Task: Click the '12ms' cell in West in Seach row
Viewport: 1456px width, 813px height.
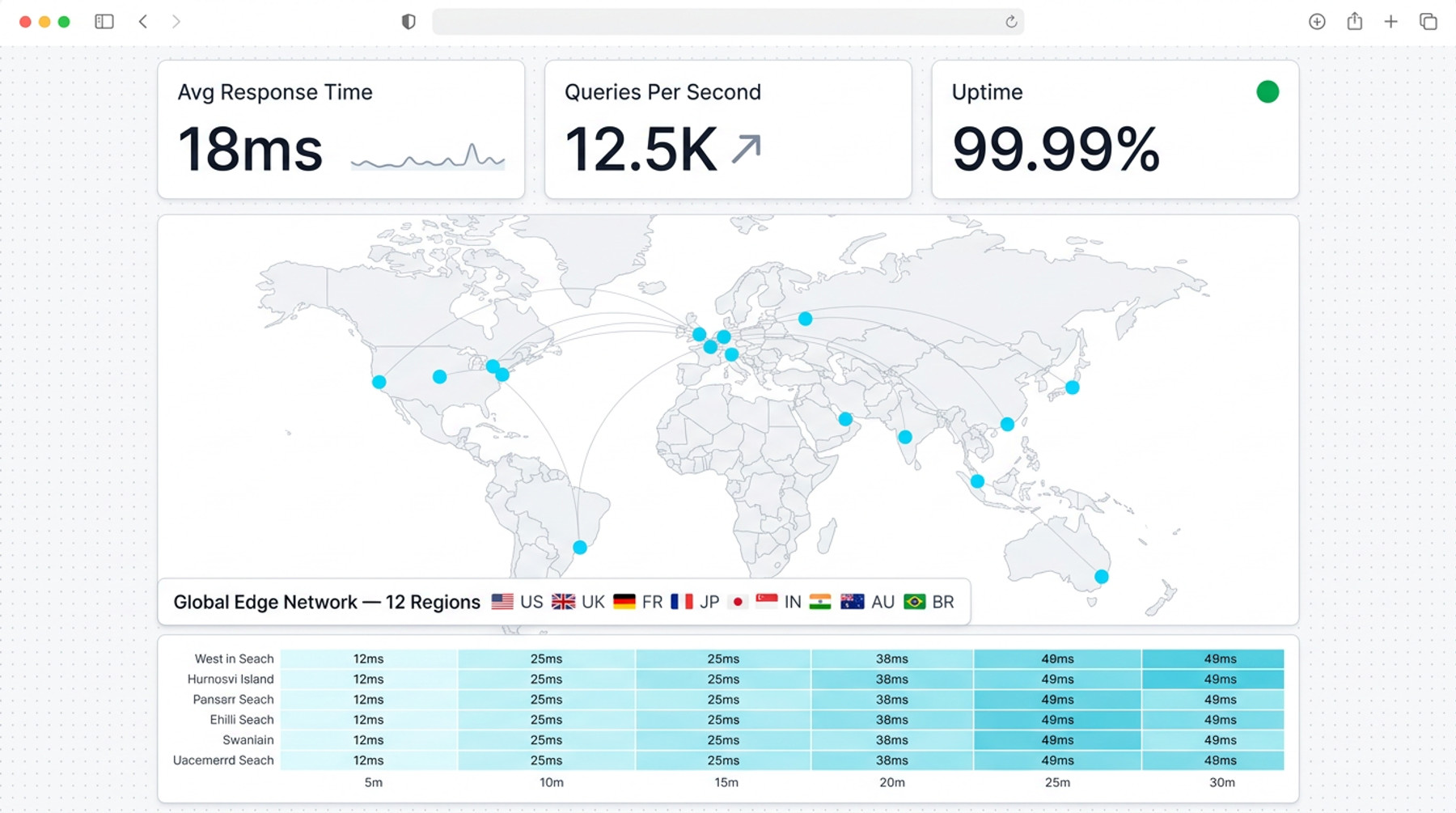Action: [x=369, y=659]
